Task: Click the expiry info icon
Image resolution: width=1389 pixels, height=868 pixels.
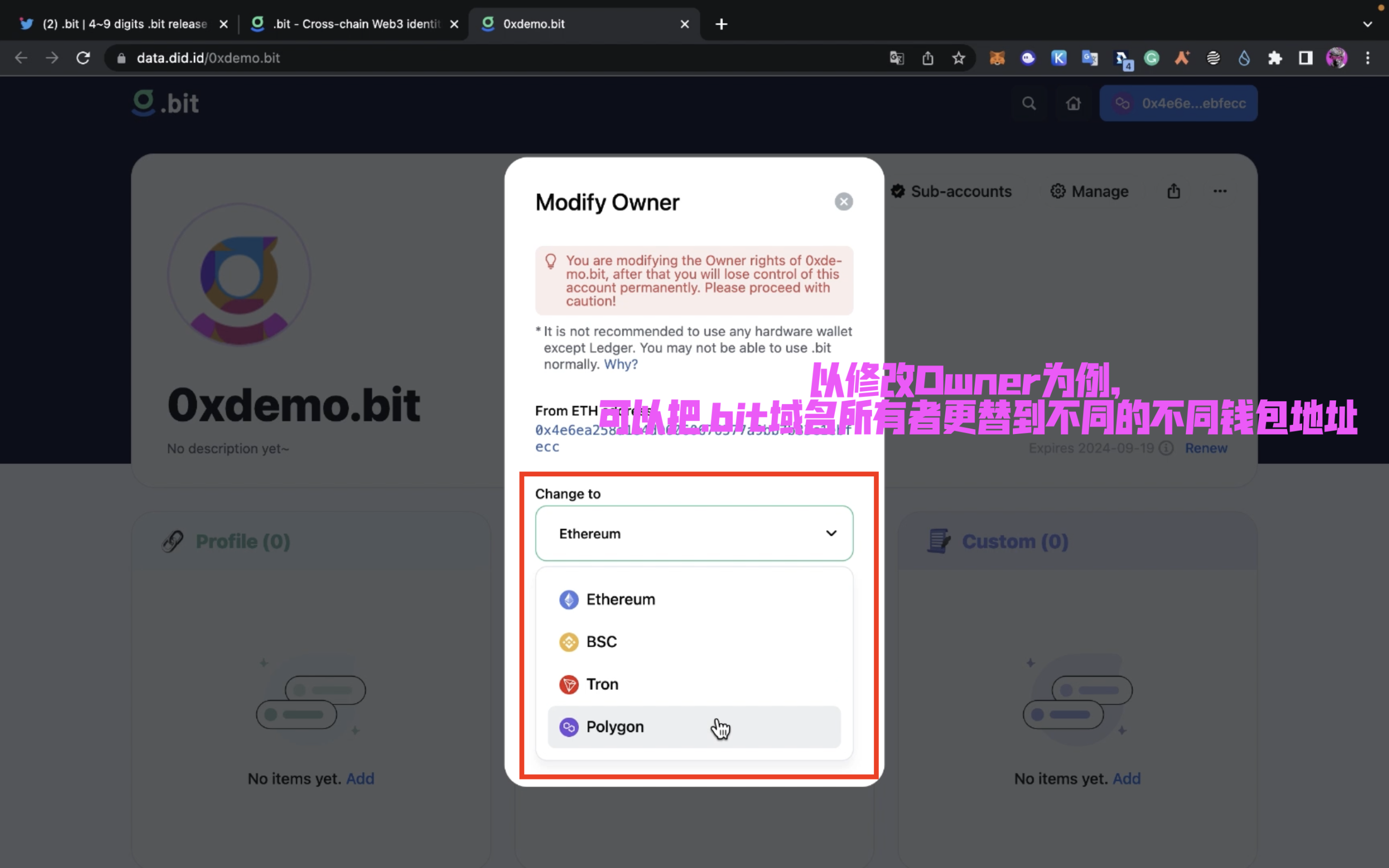Action: (x=1166, y=448)
